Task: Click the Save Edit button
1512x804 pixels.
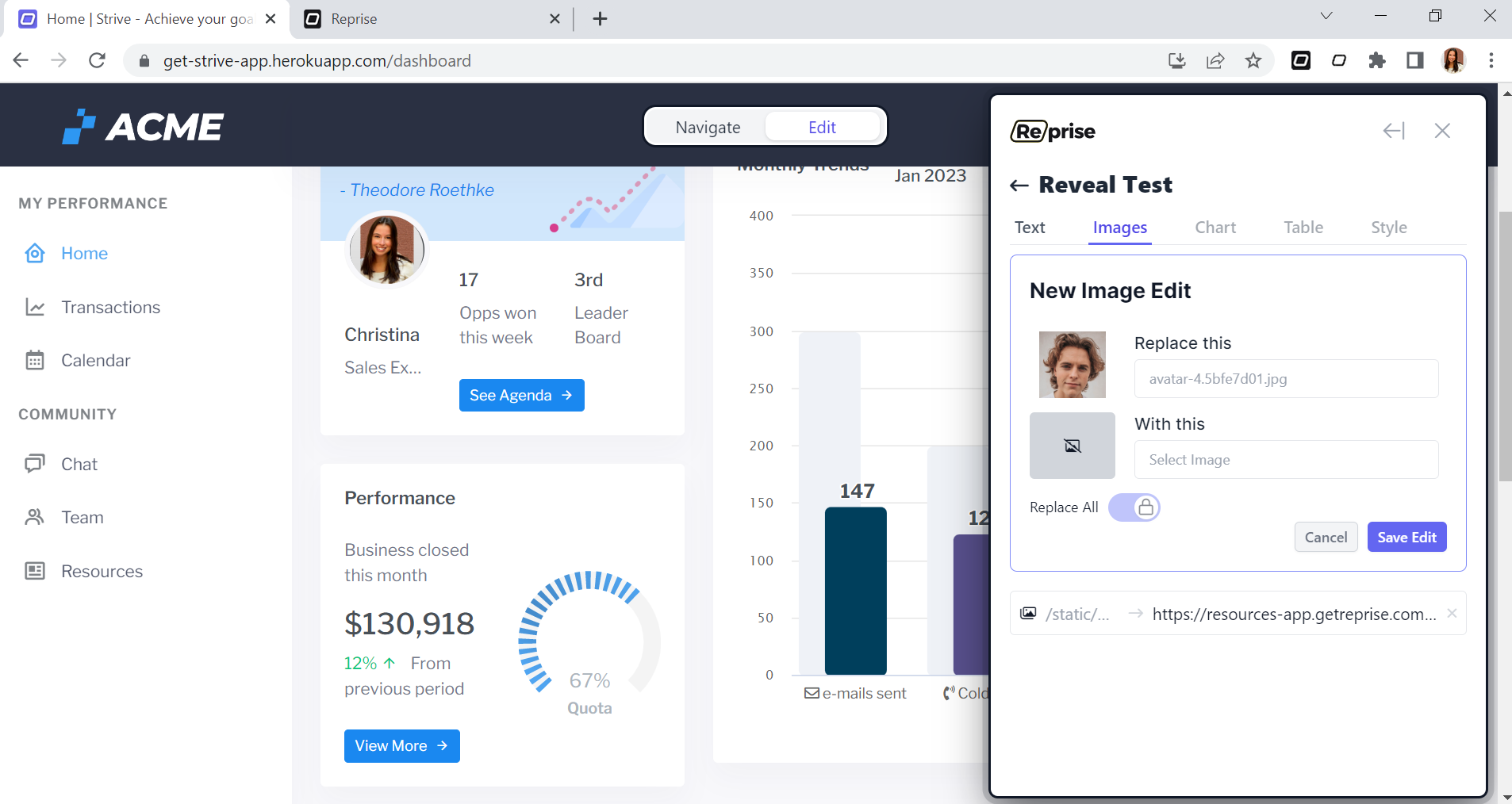Action: pos(1406,537)
